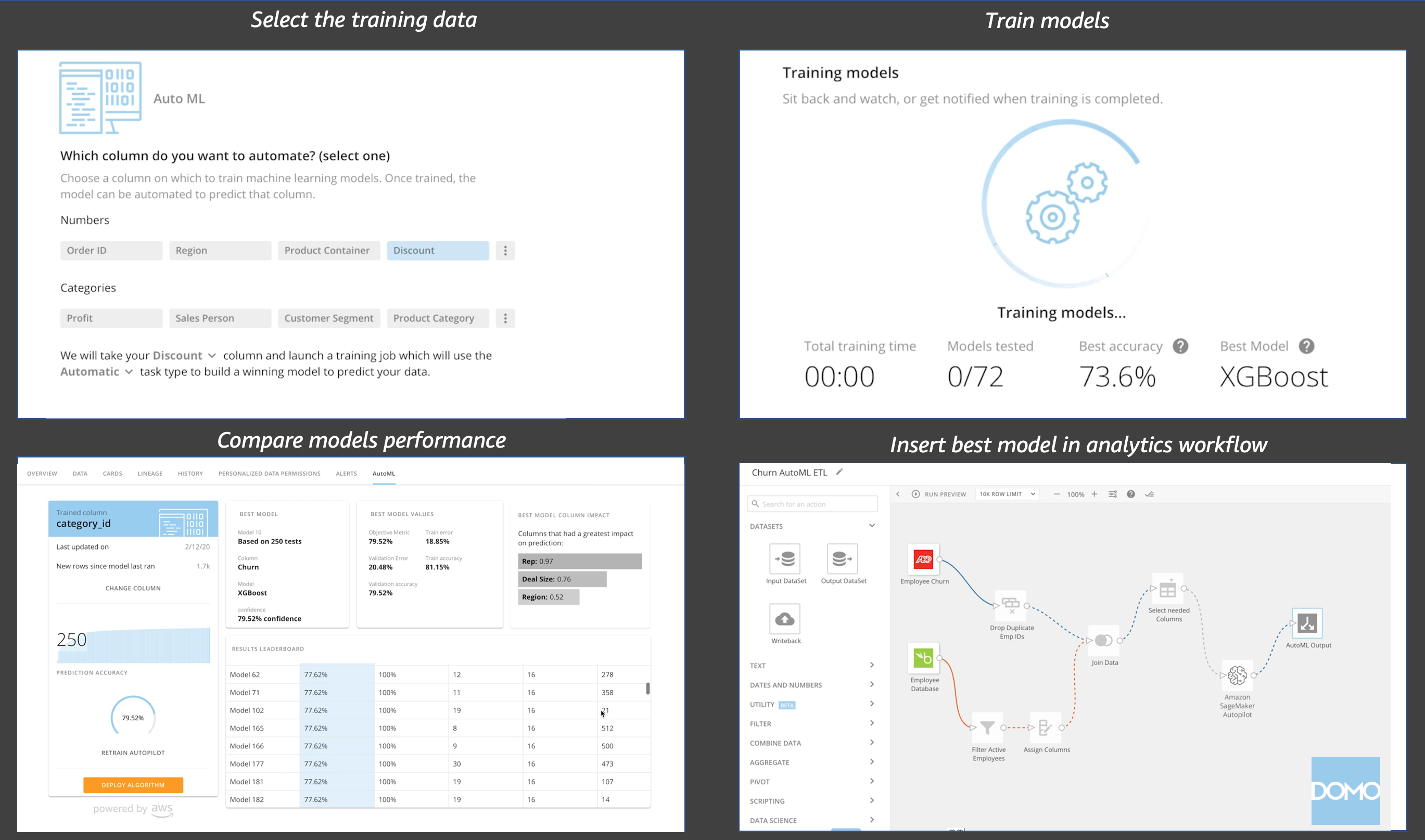
Task: Click the Filter Active Employees funnel icon
Action: 987,728
